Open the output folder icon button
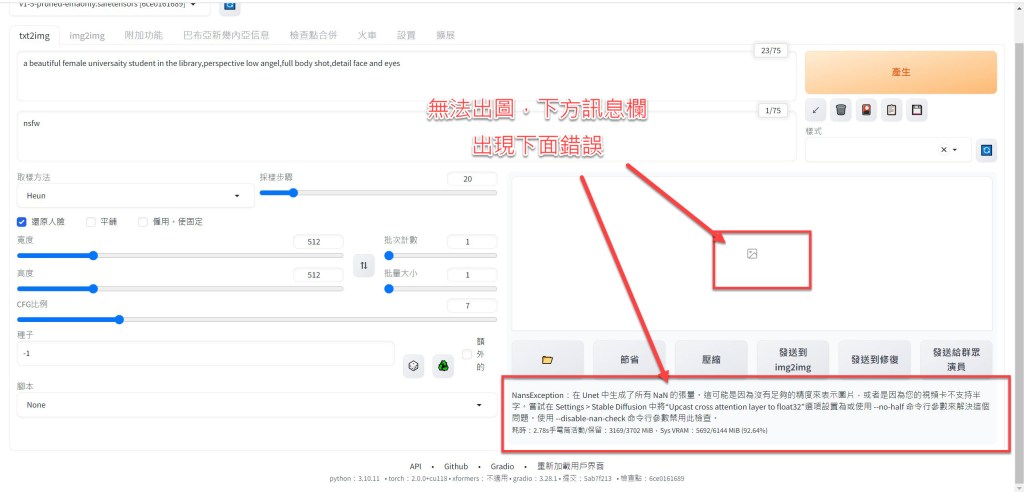1024x492 pixels. (547, 360)
